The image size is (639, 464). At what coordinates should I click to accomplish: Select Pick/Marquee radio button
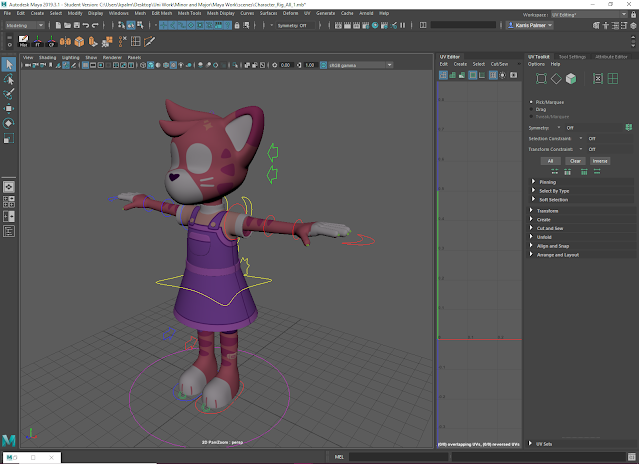point(531,102)
